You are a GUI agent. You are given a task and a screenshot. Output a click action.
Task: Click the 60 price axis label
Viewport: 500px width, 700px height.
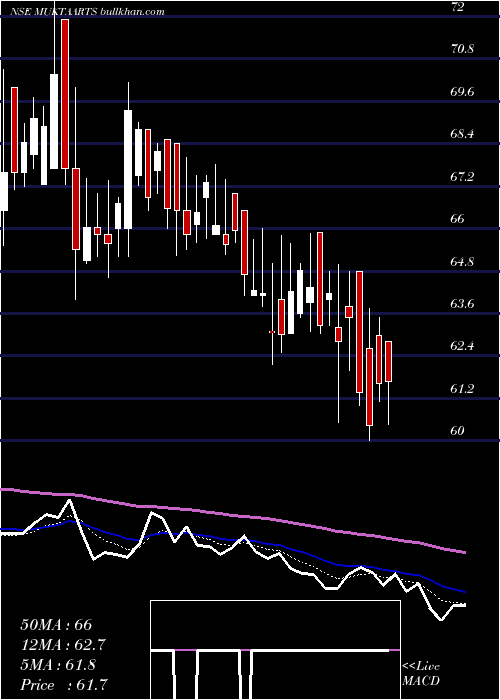pyautogui.click(x=458, y=431)
